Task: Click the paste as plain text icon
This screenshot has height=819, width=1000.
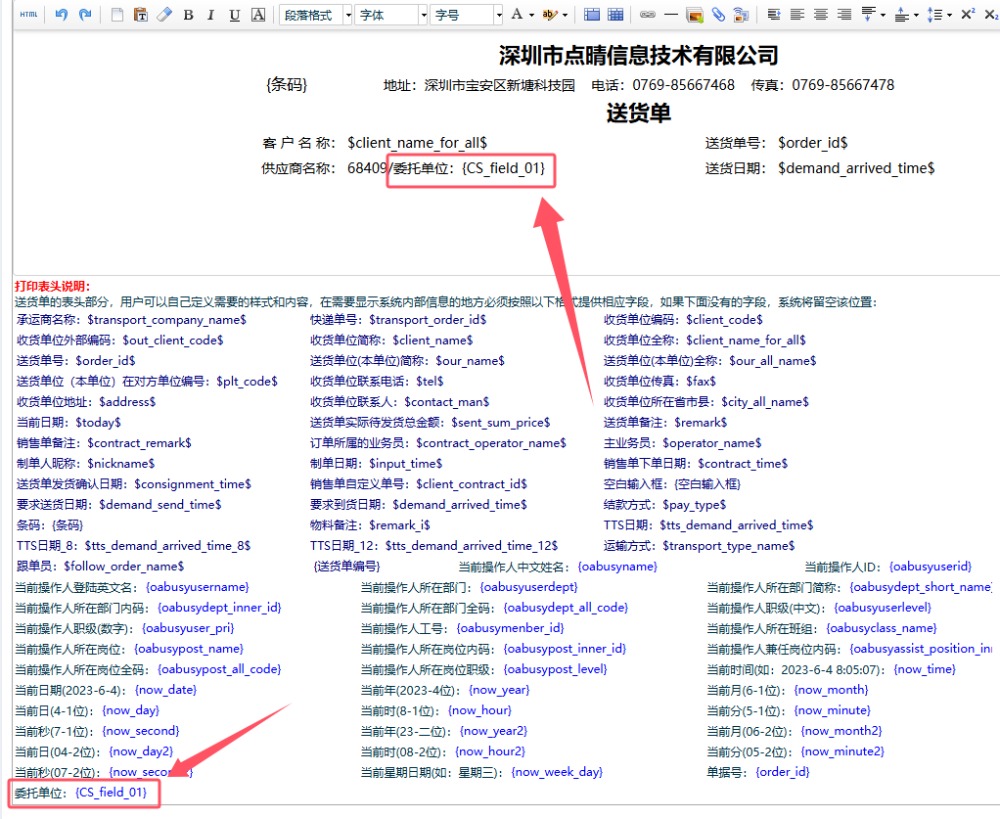Action: (141, 15)
